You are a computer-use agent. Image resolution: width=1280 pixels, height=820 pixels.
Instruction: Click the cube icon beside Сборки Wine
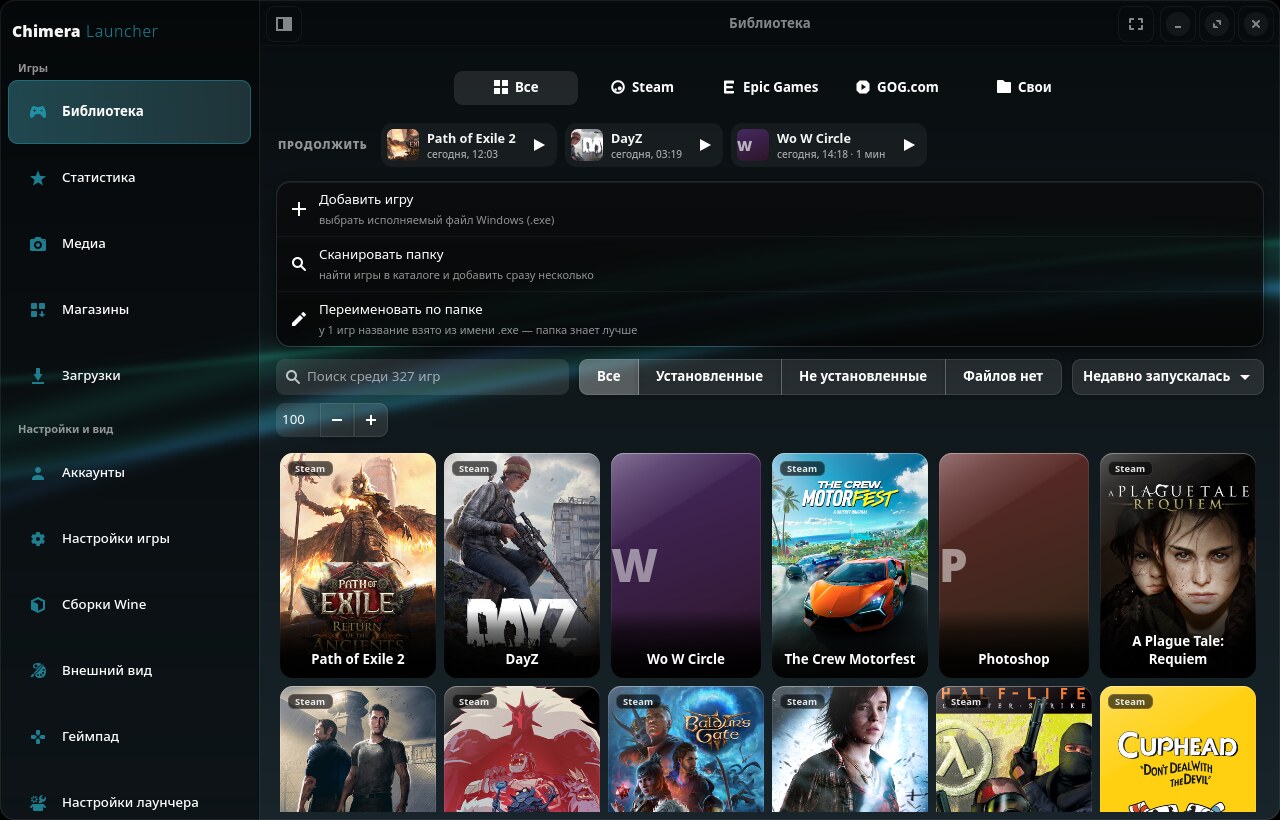[38, 605]
